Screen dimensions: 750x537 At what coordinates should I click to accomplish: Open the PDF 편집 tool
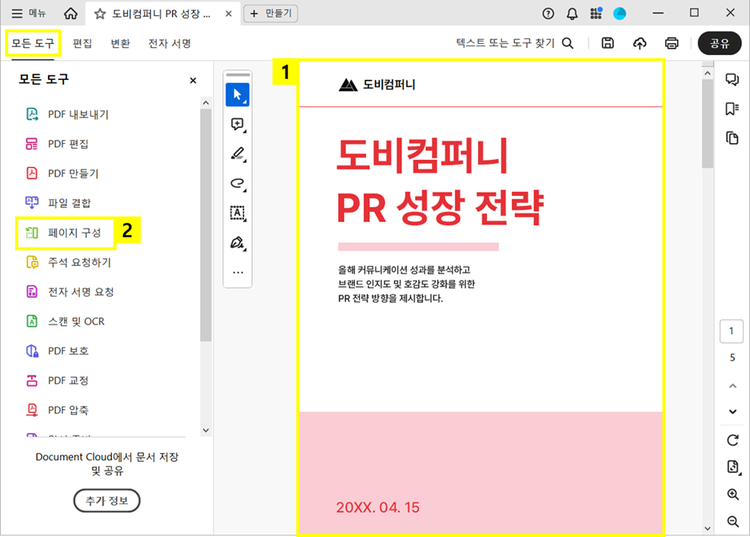click(56, 144)
